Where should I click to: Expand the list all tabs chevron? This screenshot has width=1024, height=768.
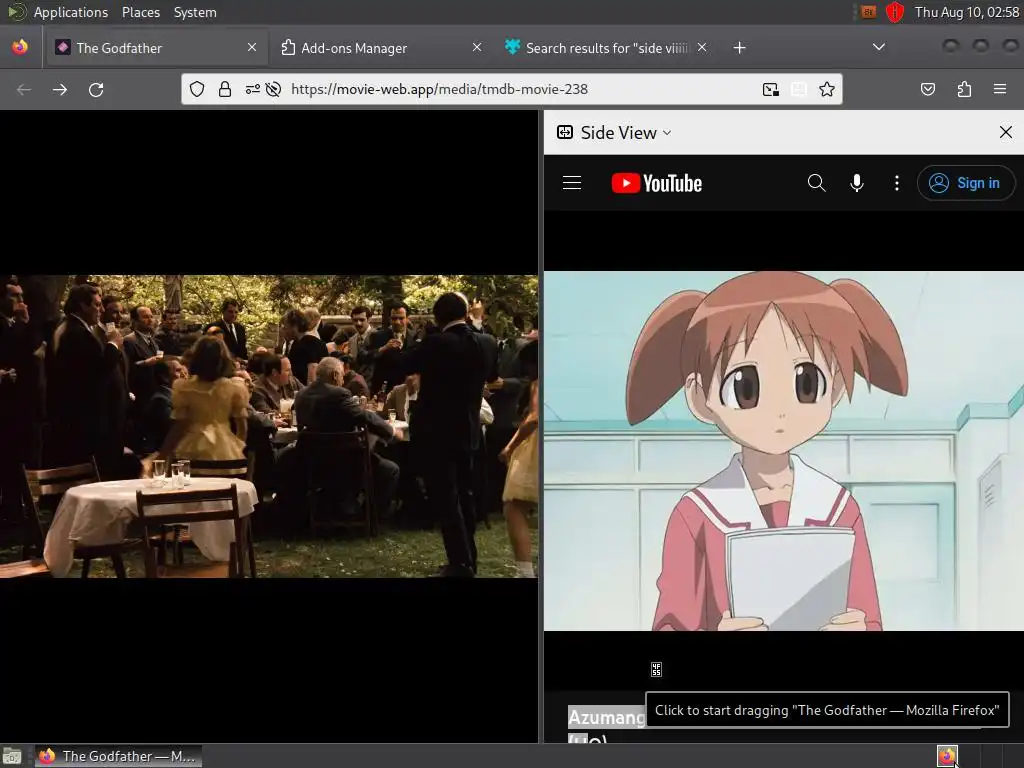pyautogui.click(x=879, y=47)
